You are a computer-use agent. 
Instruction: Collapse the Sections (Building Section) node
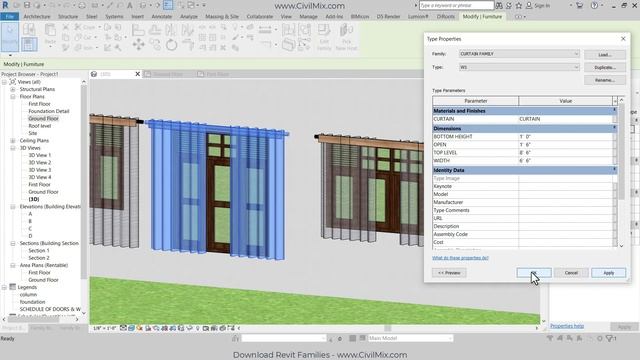tap(13, 243)
